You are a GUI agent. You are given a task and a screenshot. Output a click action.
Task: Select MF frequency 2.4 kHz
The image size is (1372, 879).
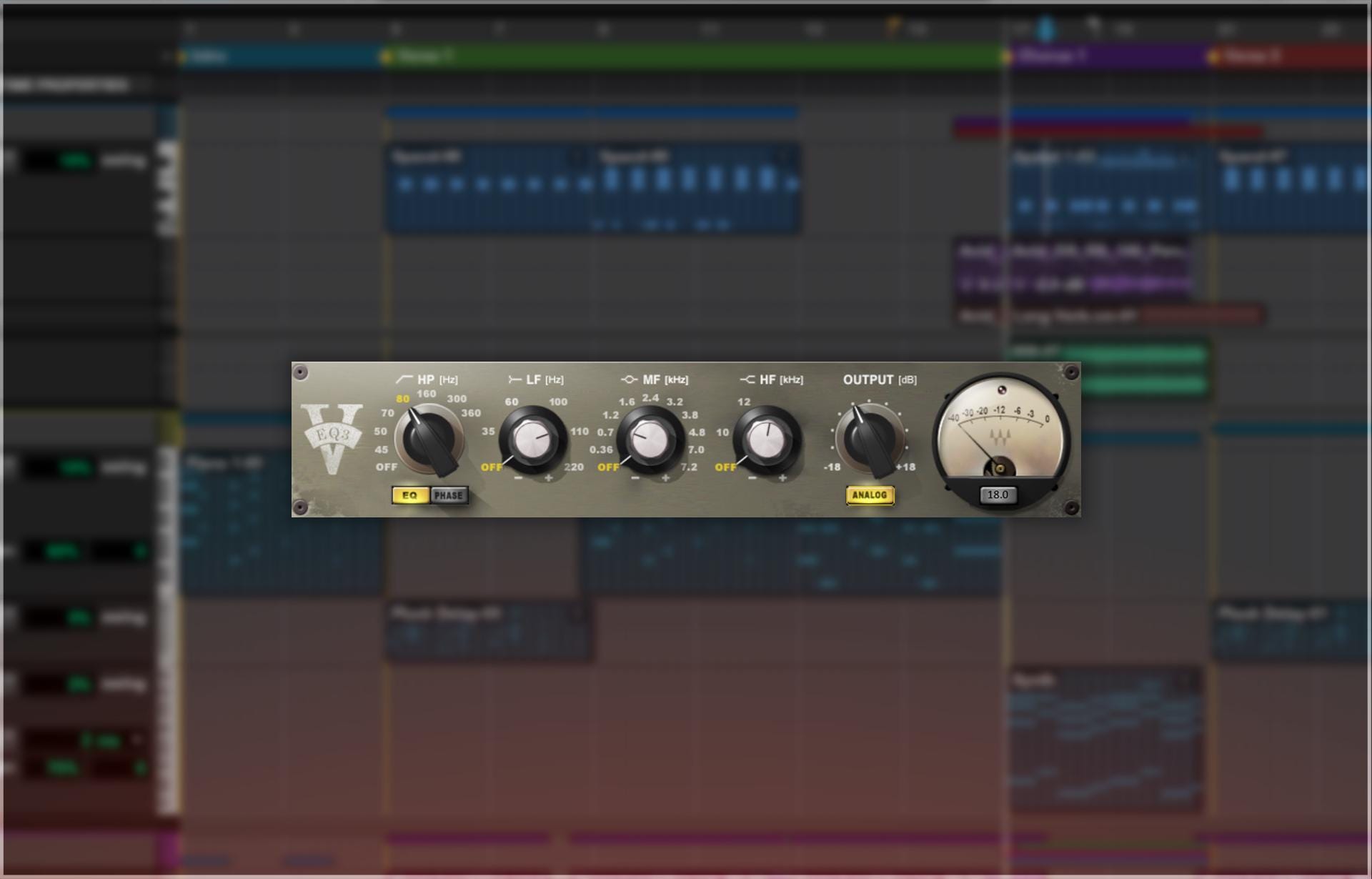point(650,397)
